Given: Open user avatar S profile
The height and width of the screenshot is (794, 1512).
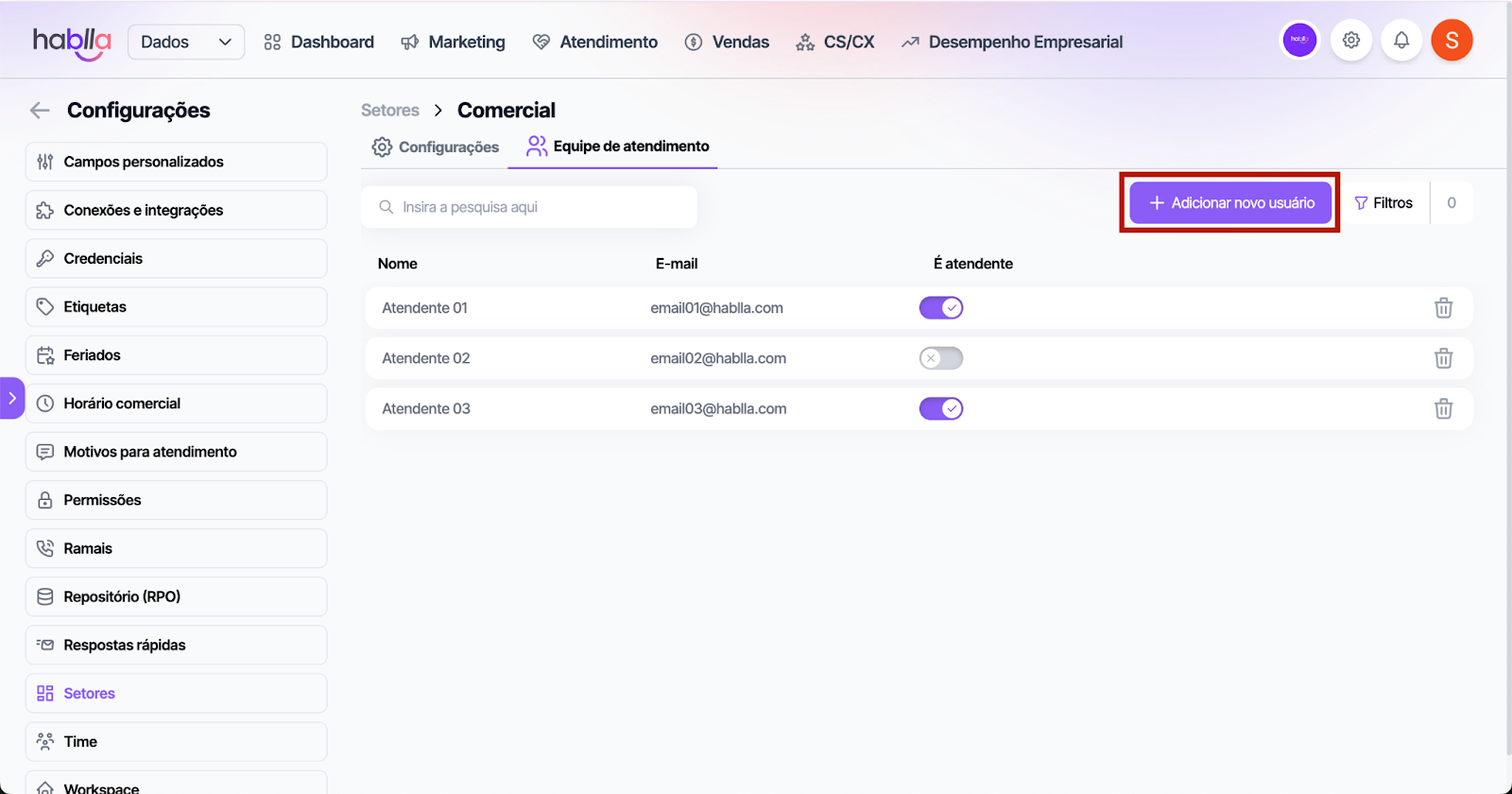Looking at the screenshot, I should pyautogui.click(x=1452, y=41).
